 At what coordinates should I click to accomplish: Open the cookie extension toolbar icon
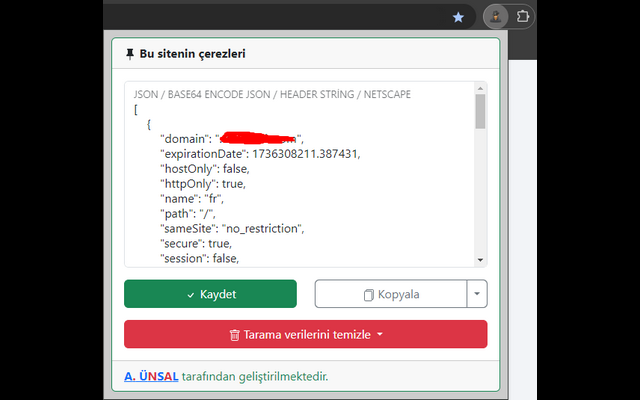pyautogui.click(x=496, y=17)
